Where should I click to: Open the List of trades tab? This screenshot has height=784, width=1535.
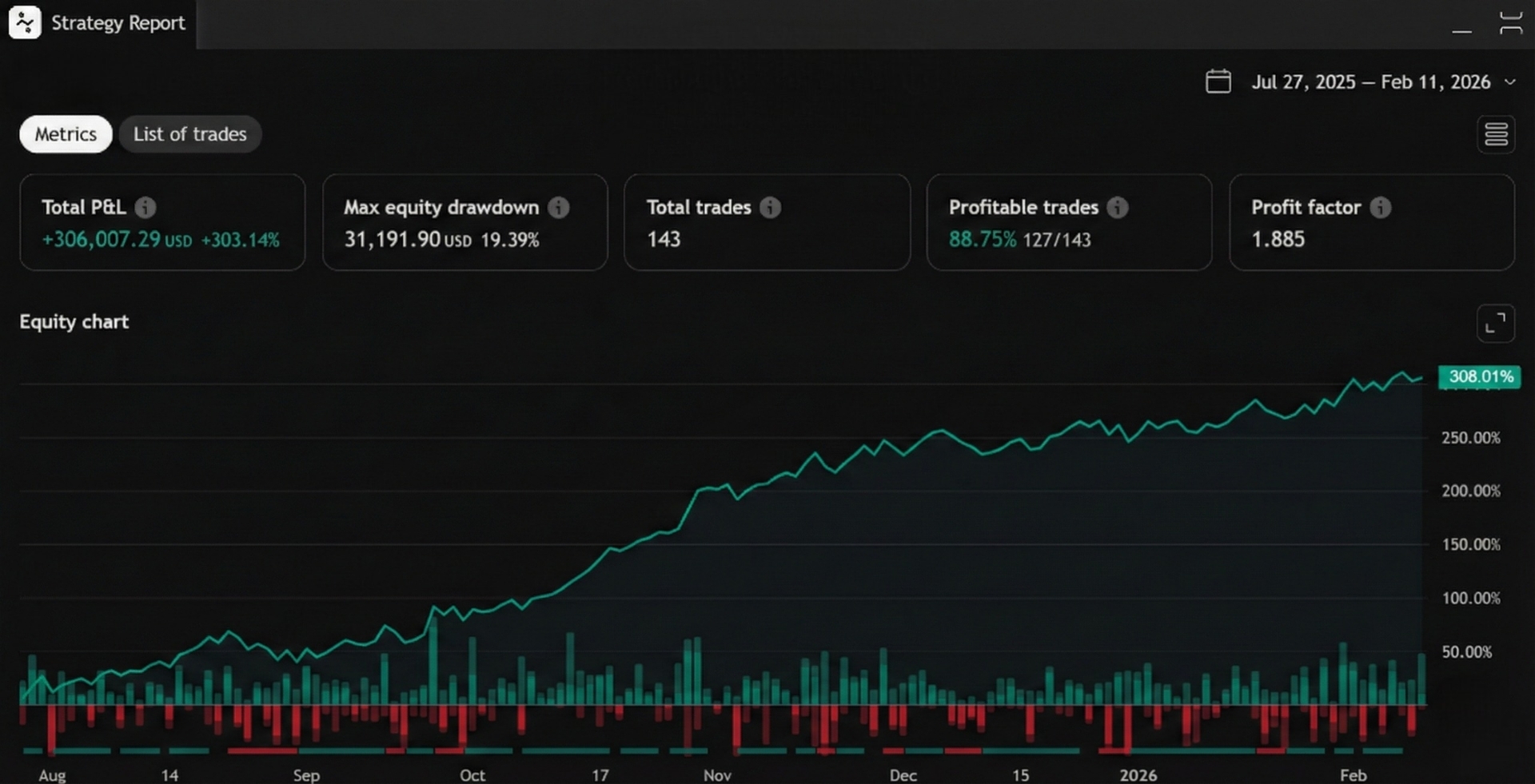click(x=189, y=134)
